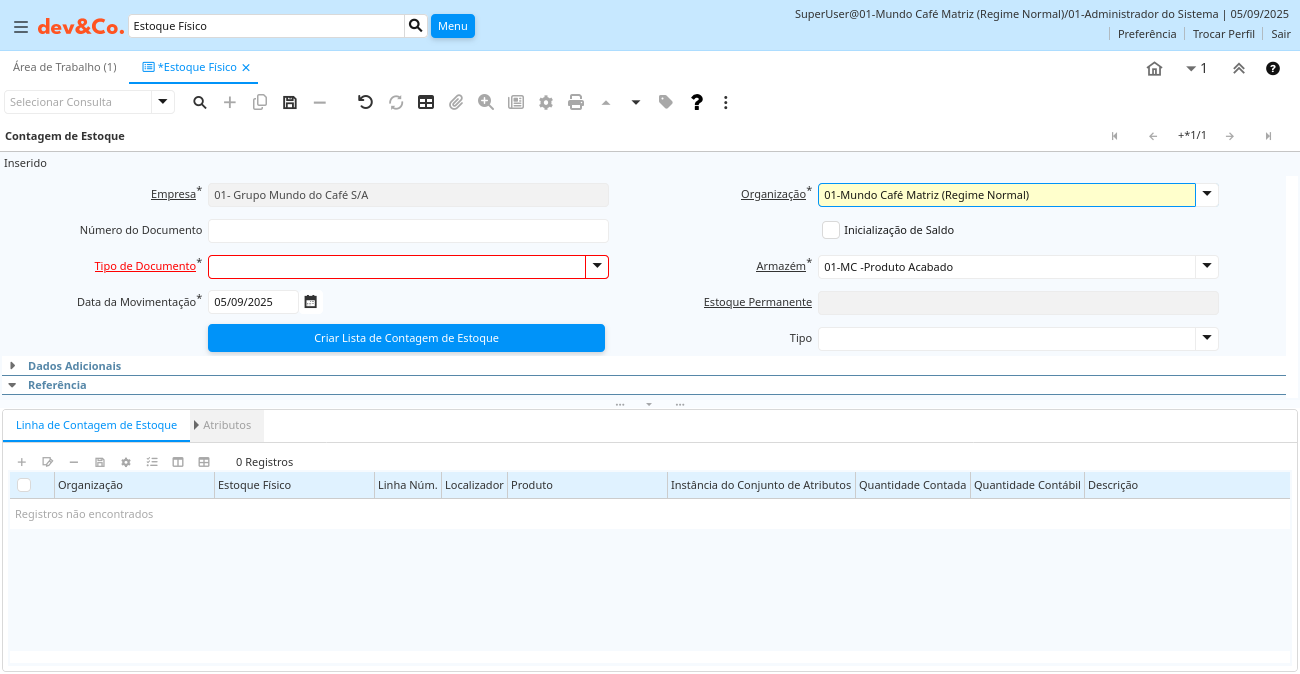Collapse the Referência section

pyautogui.click(x=56, y=385)
